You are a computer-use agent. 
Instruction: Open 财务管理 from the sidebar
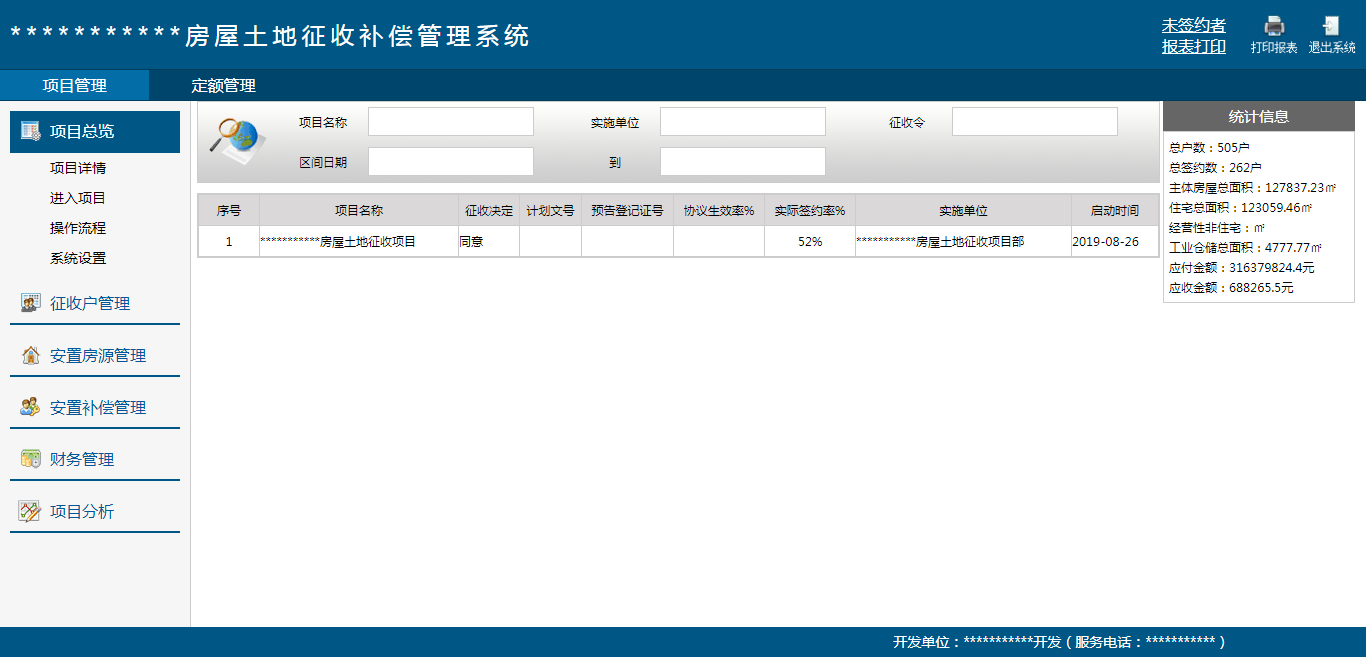(x=81, y=458)
